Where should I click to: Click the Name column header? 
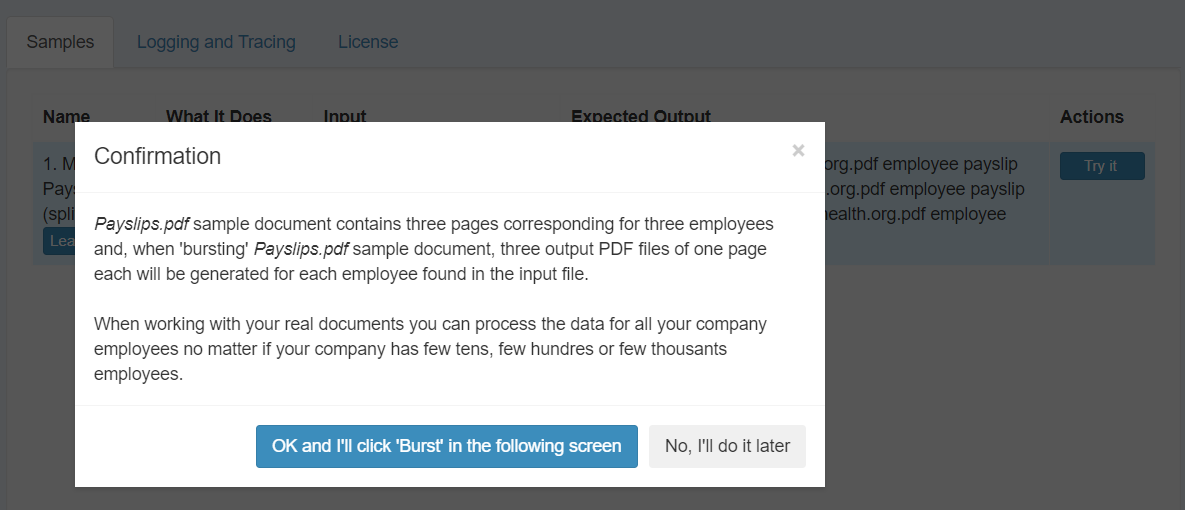point(66,117)
